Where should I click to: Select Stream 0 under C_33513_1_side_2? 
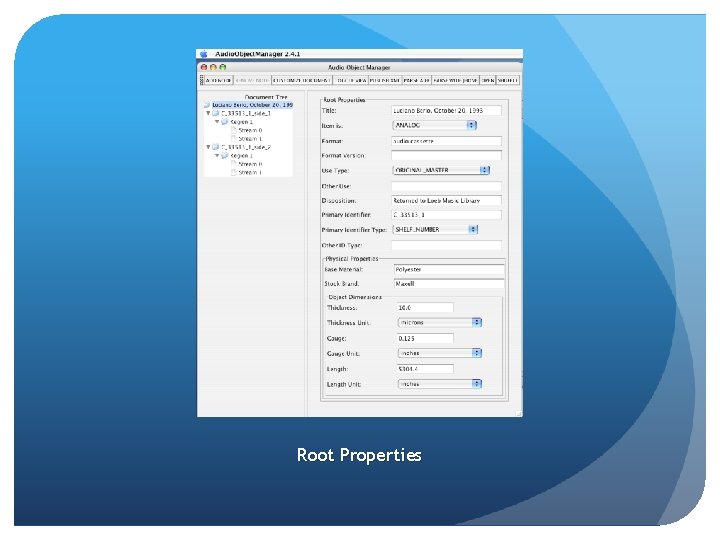click(x=250, y=164)
